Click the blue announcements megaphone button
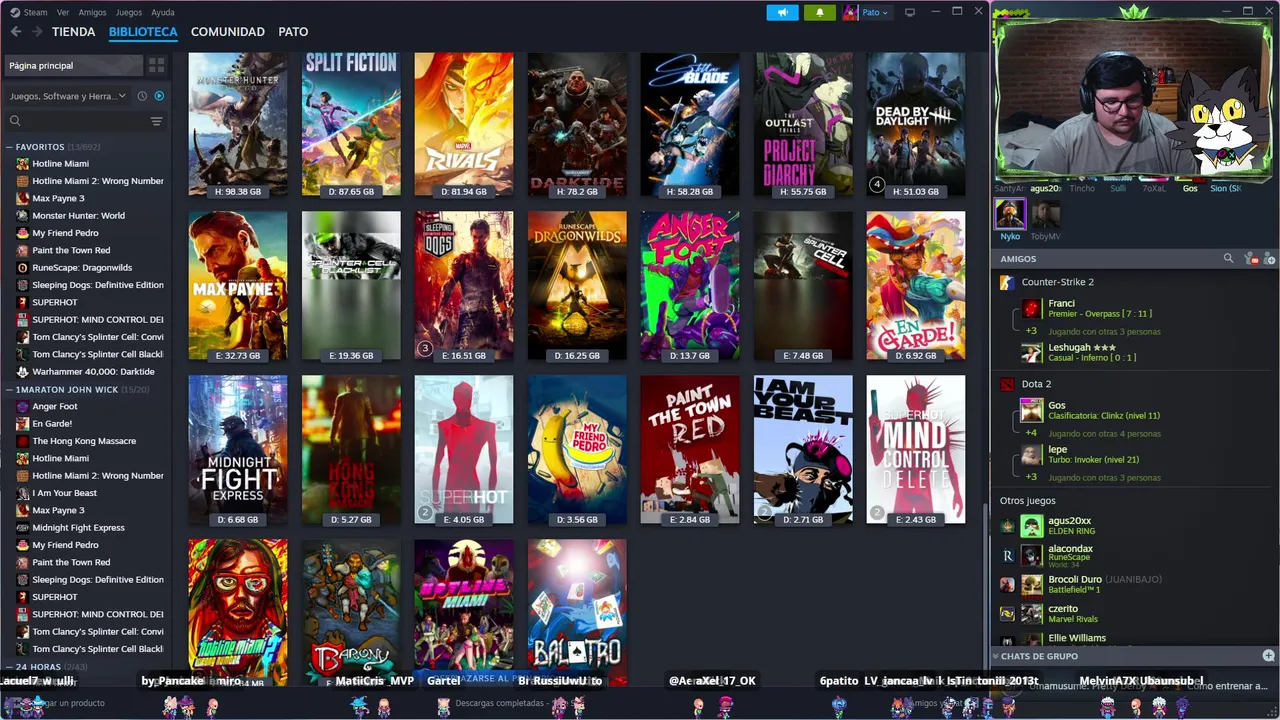This screenshot has width=1280, height=720. point(783,12)
